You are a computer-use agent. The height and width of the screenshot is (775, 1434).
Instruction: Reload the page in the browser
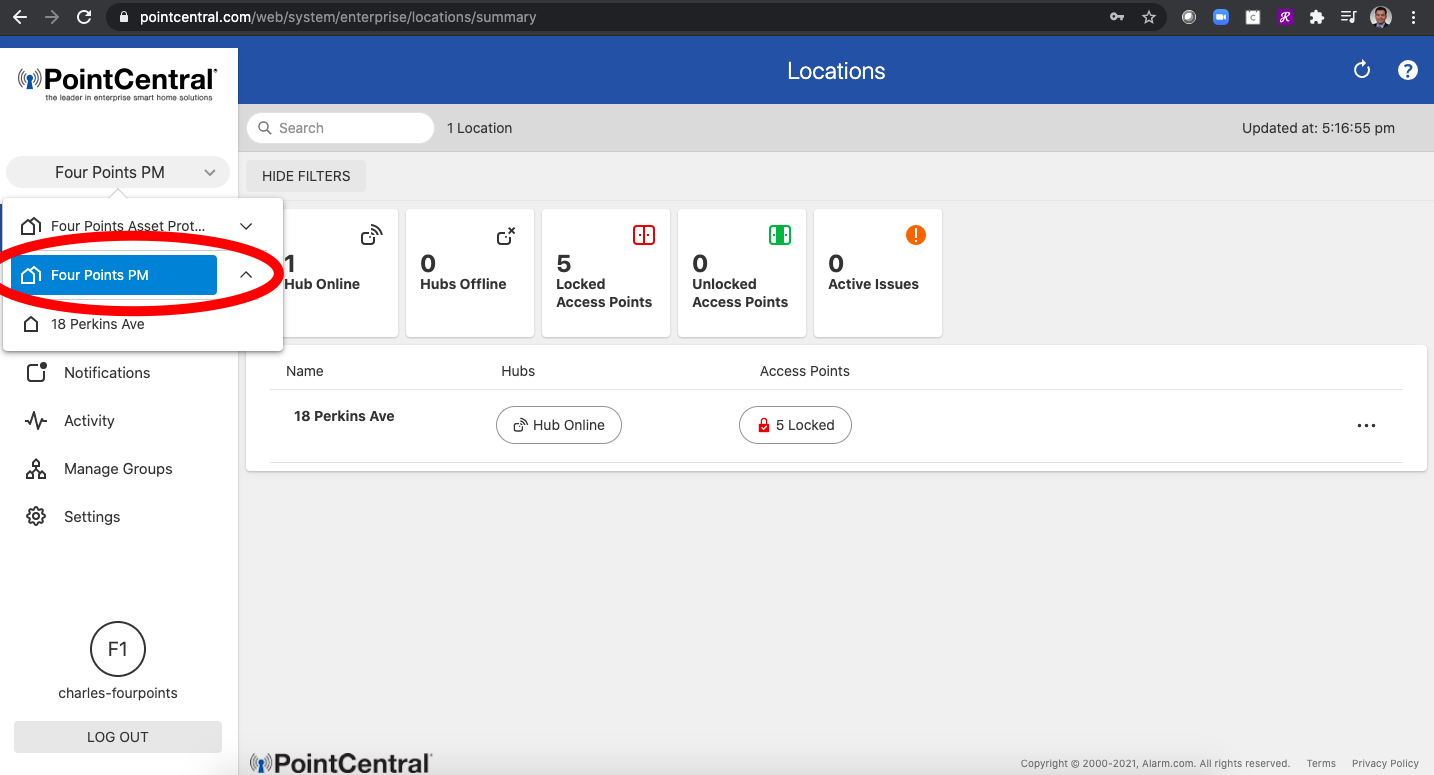85,17
